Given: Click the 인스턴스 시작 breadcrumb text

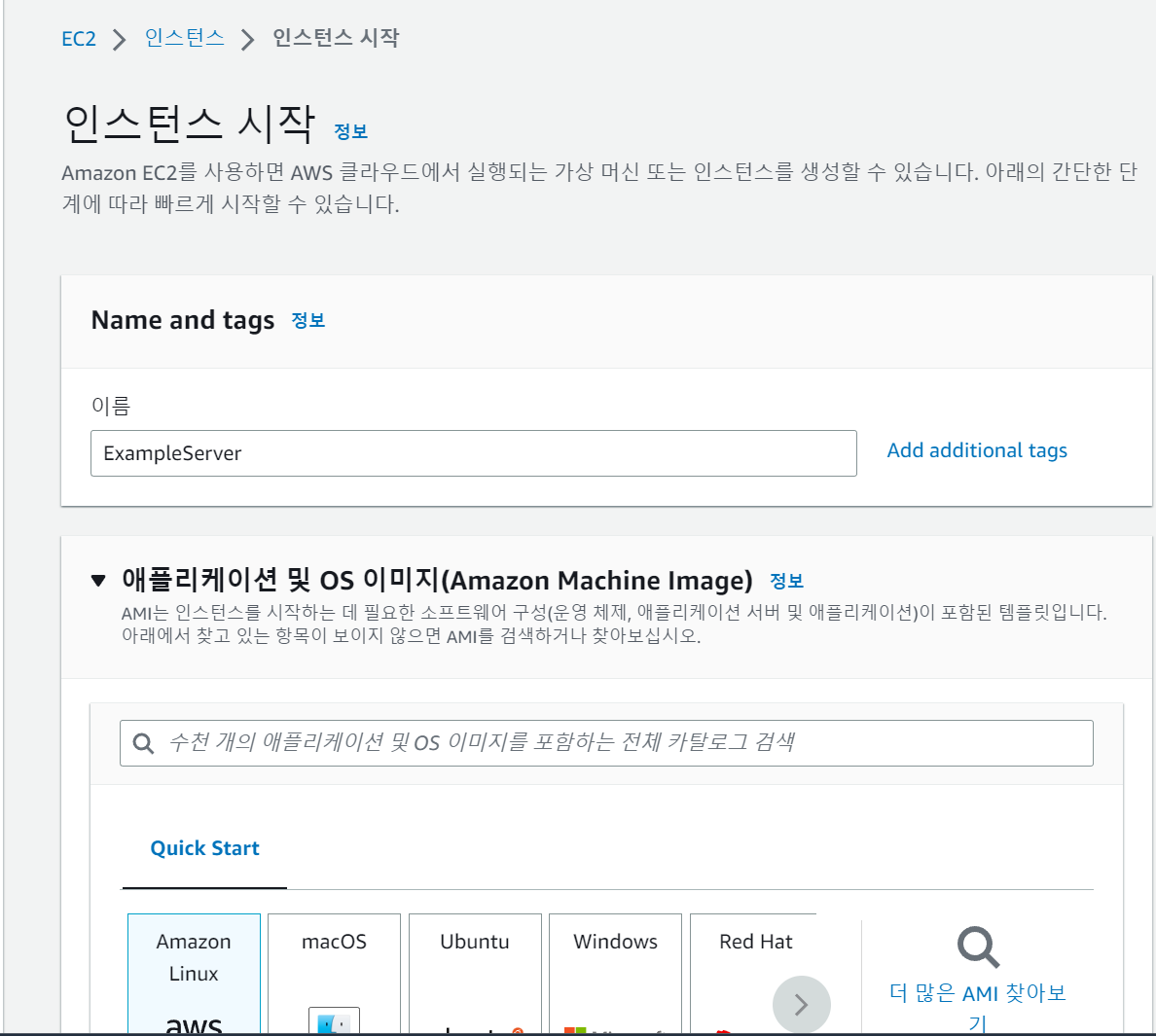Looking at the screenshot, I should pyautogui.click(x=336, y=38).
